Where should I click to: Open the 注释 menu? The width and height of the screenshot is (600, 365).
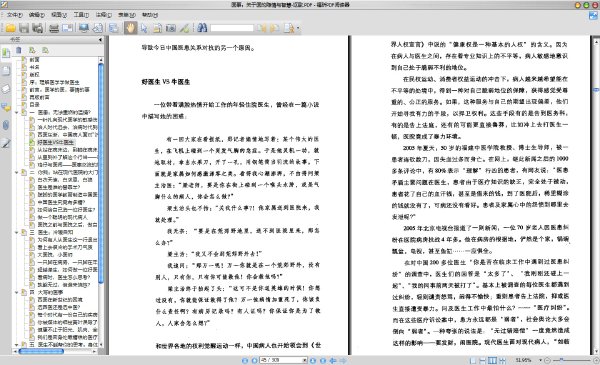coord(103,15)
